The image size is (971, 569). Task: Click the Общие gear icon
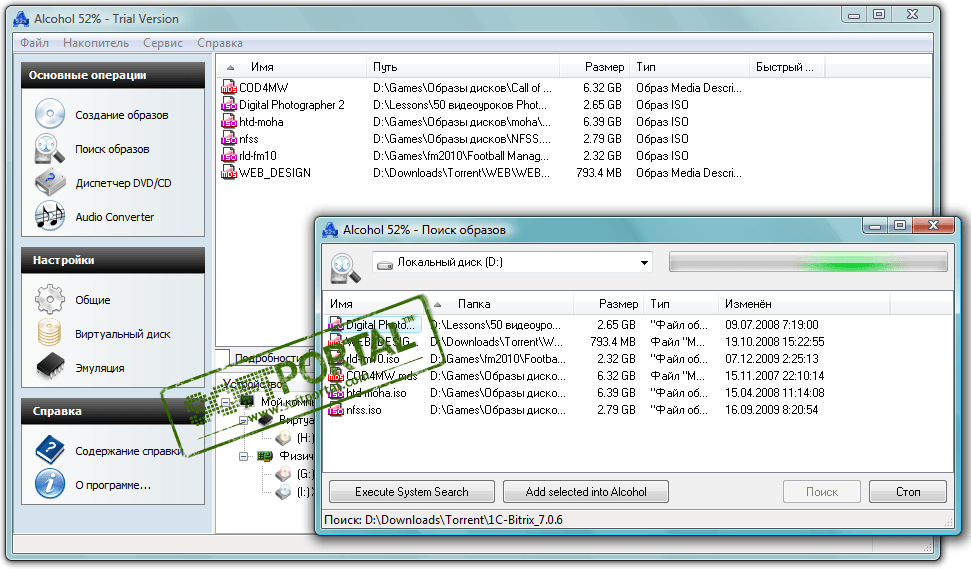click(50, 300)
